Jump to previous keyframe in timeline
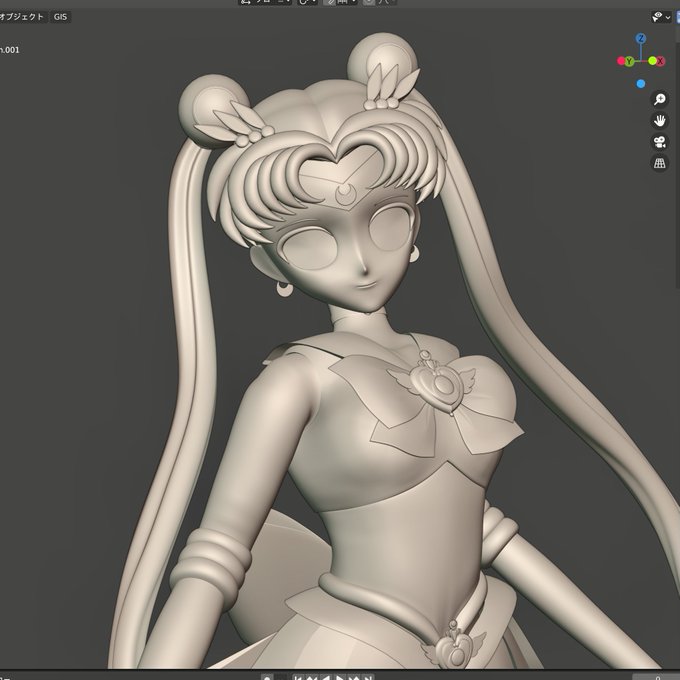680x680 pixels. click(312, 677)
